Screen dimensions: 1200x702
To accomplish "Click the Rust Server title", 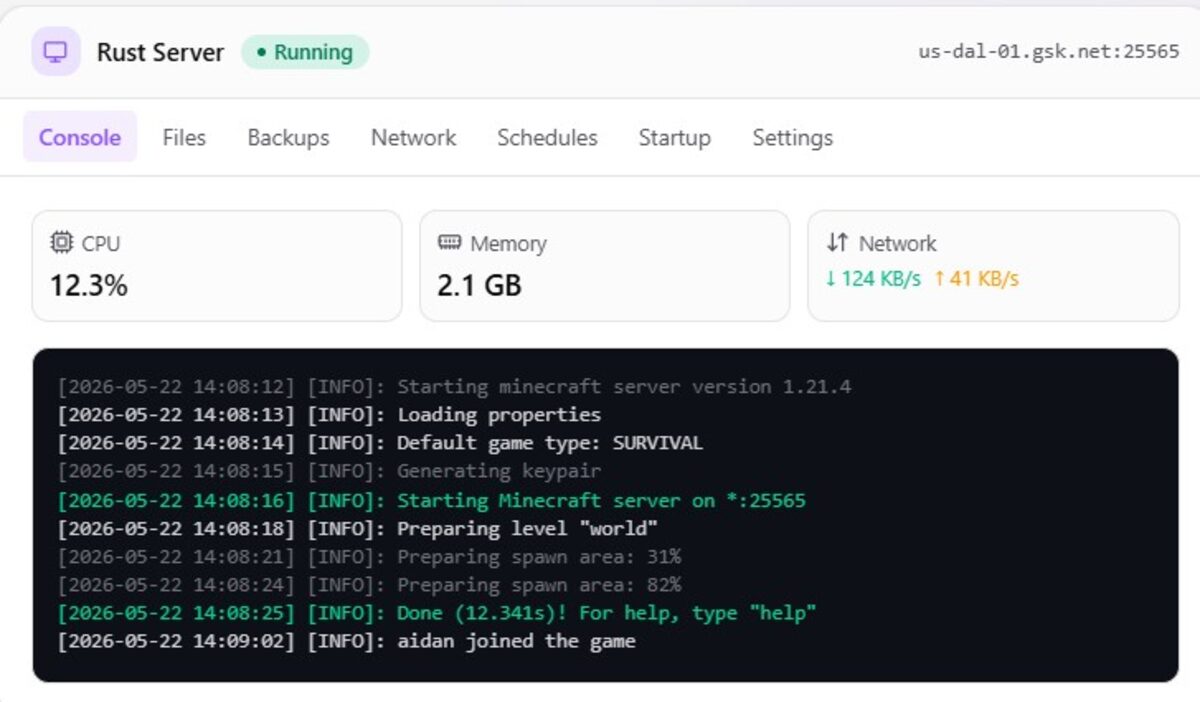I will (x=160, y=52).
